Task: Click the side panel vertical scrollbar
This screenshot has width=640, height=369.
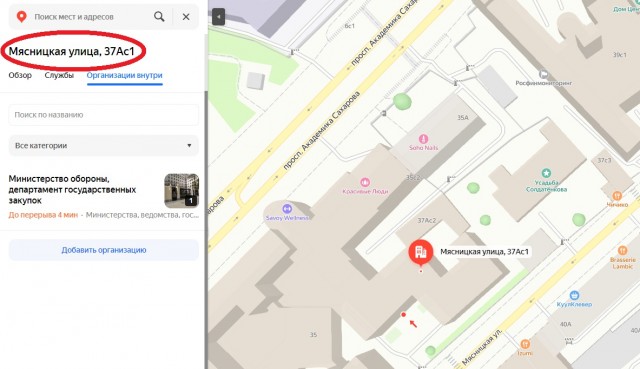Action: (x=206, y=229)
